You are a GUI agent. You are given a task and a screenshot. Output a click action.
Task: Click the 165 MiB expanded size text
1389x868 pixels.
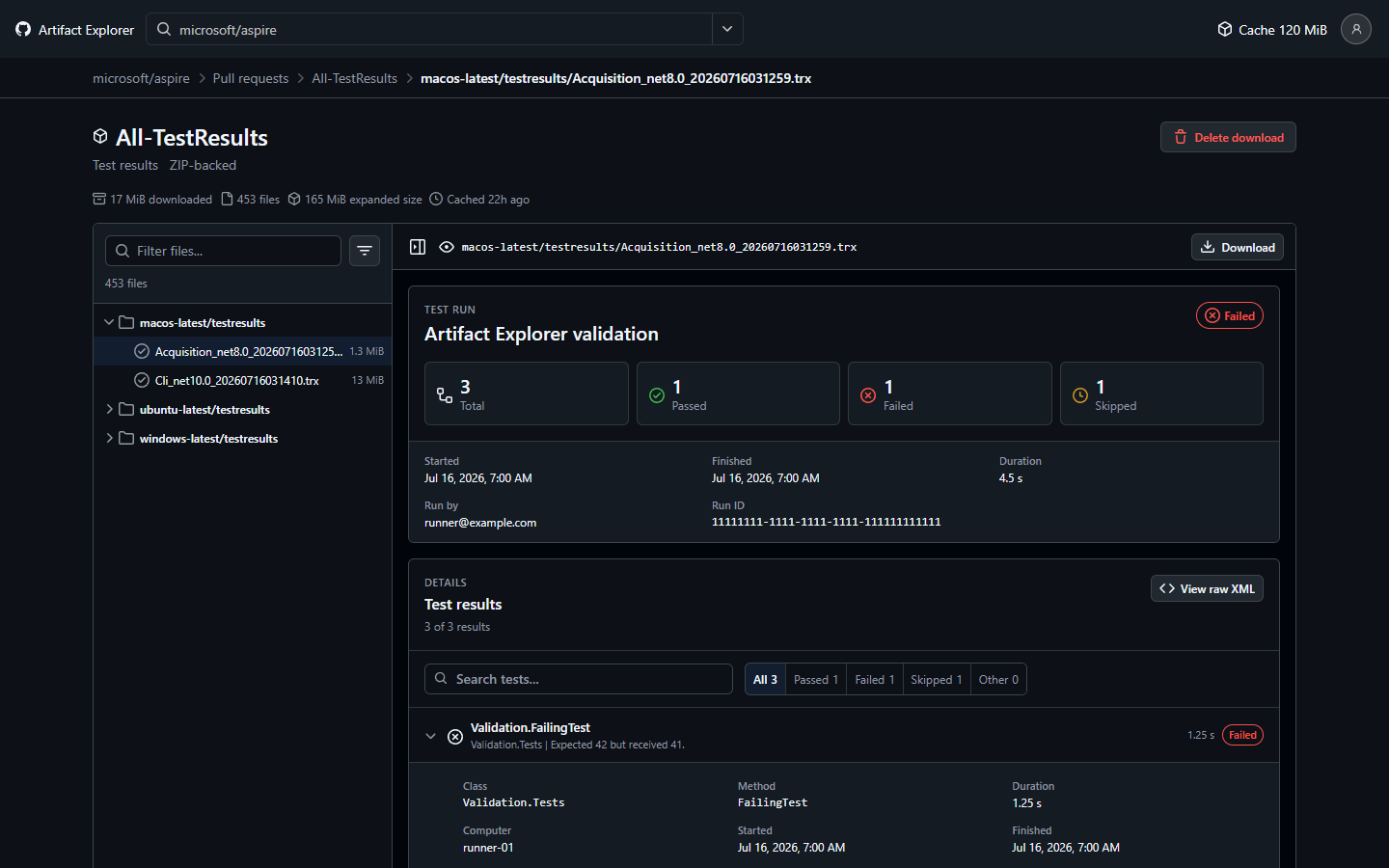tap(364, 200)
